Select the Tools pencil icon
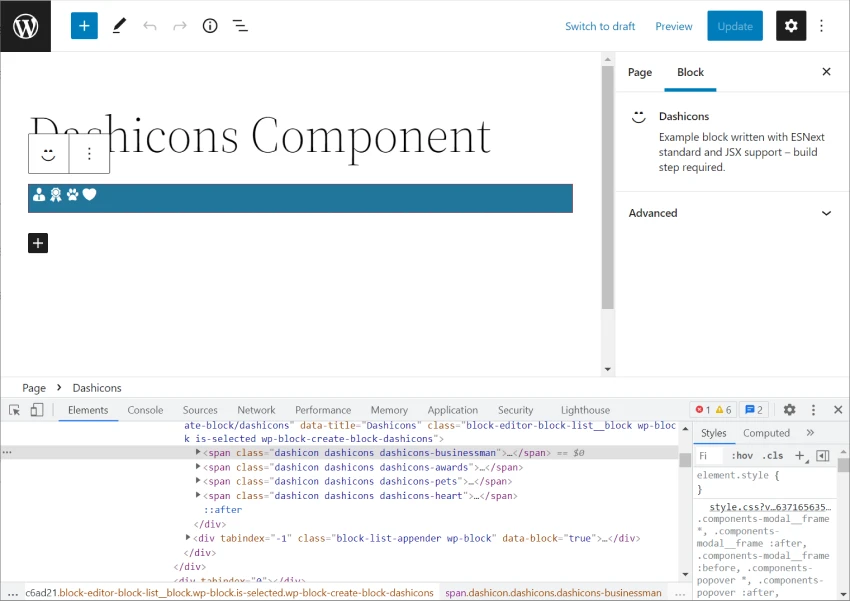Image resolution: width=850 pixels, height=601 pixels. click(119, 26)
